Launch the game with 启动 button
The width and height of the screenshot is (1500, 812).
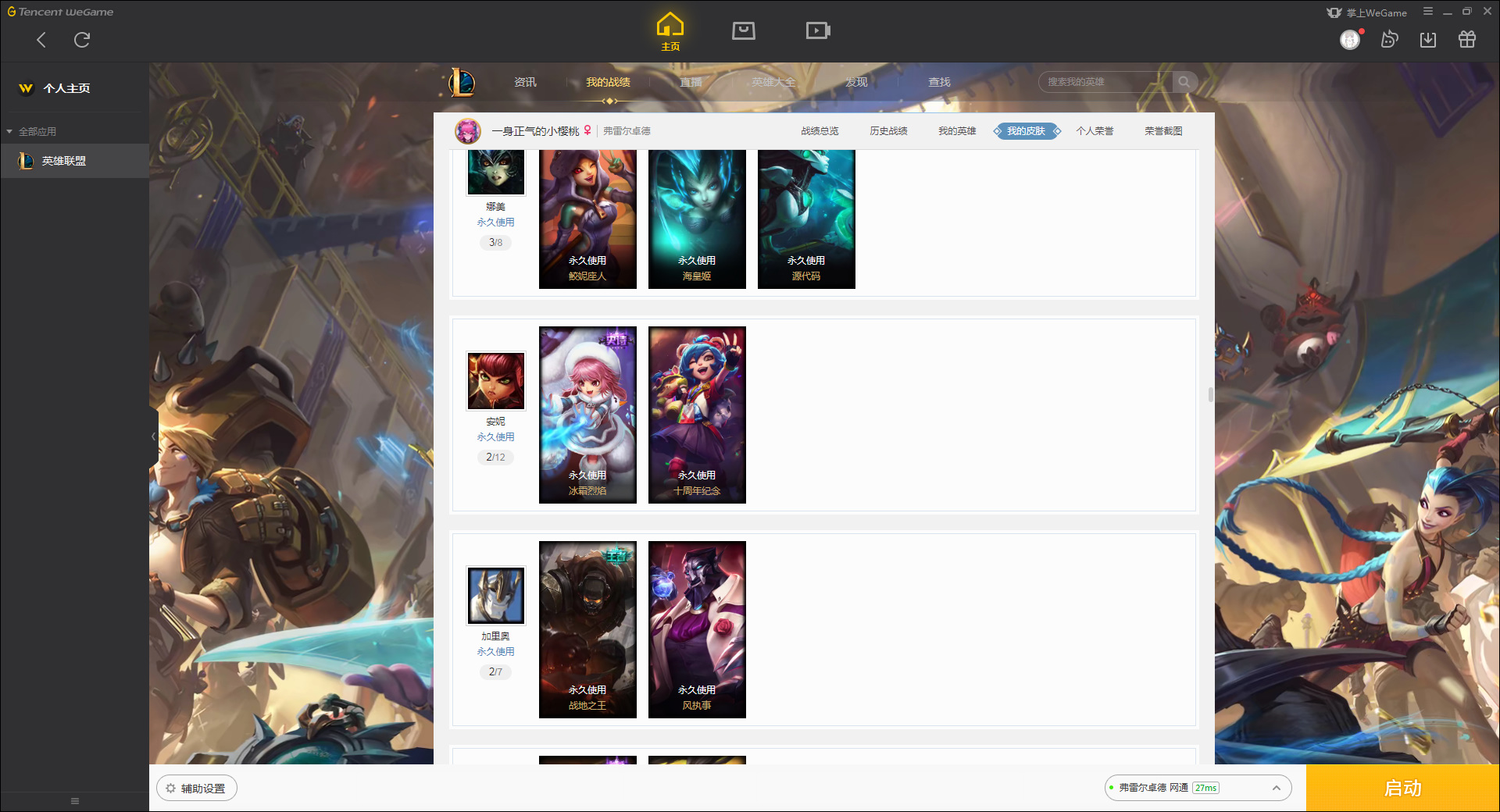click(x=1403, y=788)
